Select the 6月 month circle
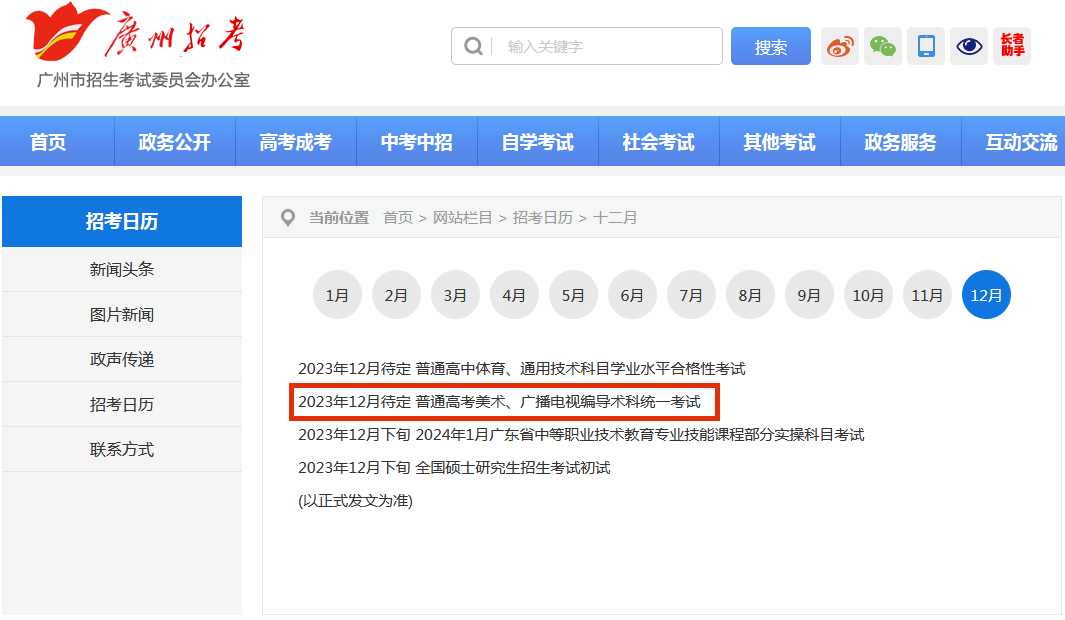 tap(632, 295)
